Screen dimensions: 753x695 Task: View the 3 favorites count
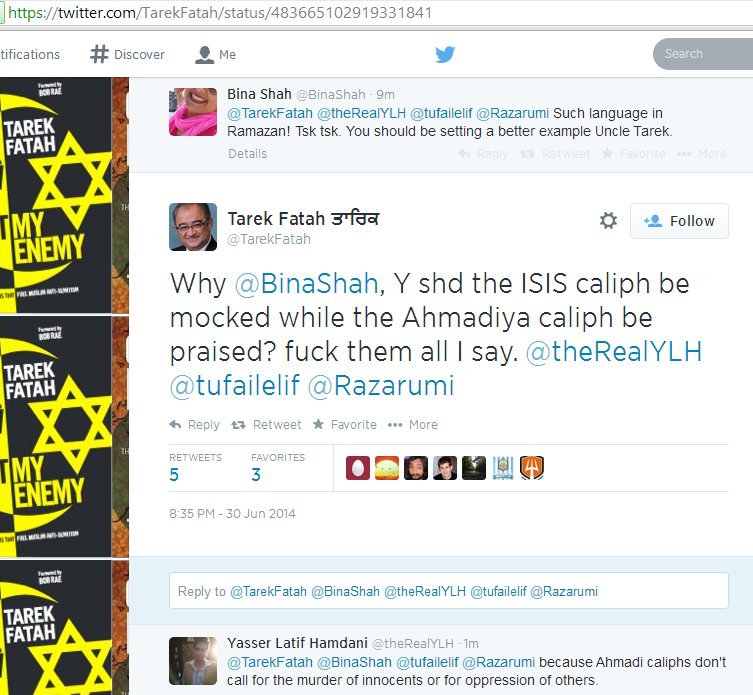coord(256,475)
